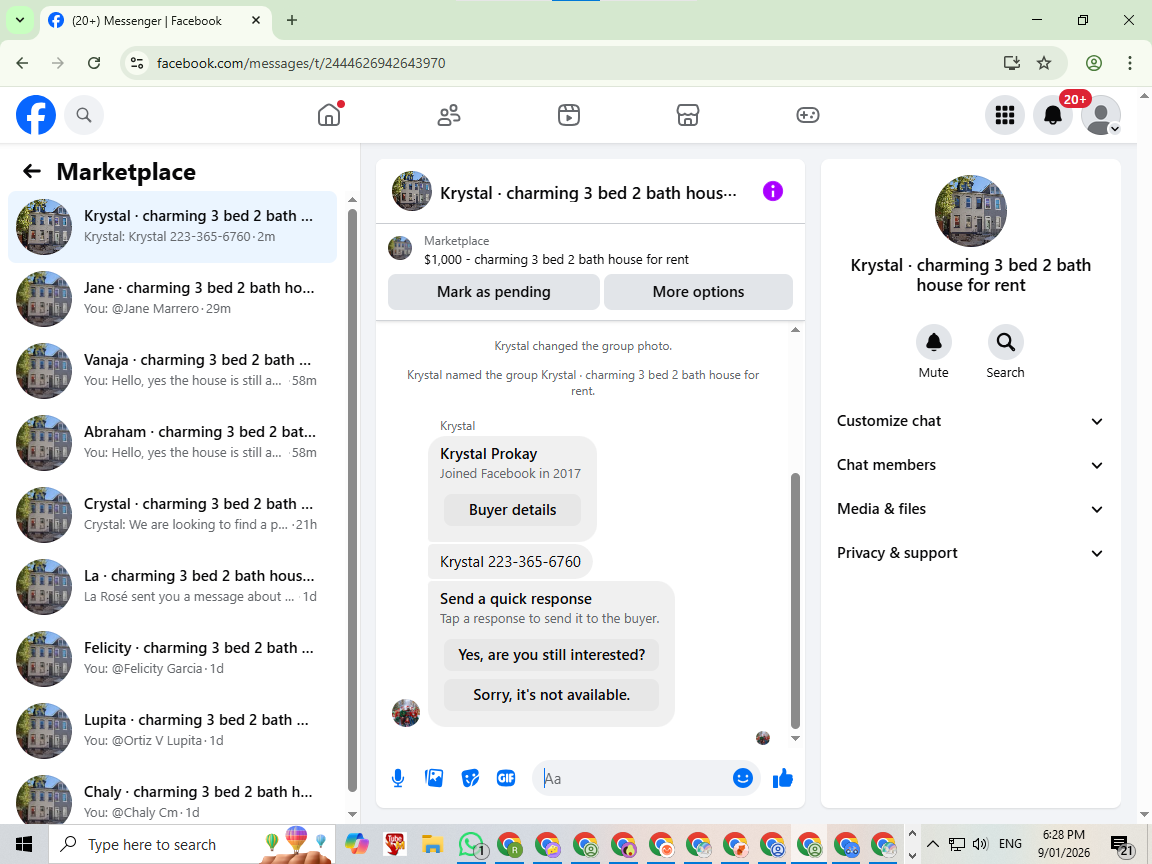Screen dimensions: 1152x864
Task: Click Krystal's avatar beside the messages
Action: pyautogui.click(x=406, y=713)
